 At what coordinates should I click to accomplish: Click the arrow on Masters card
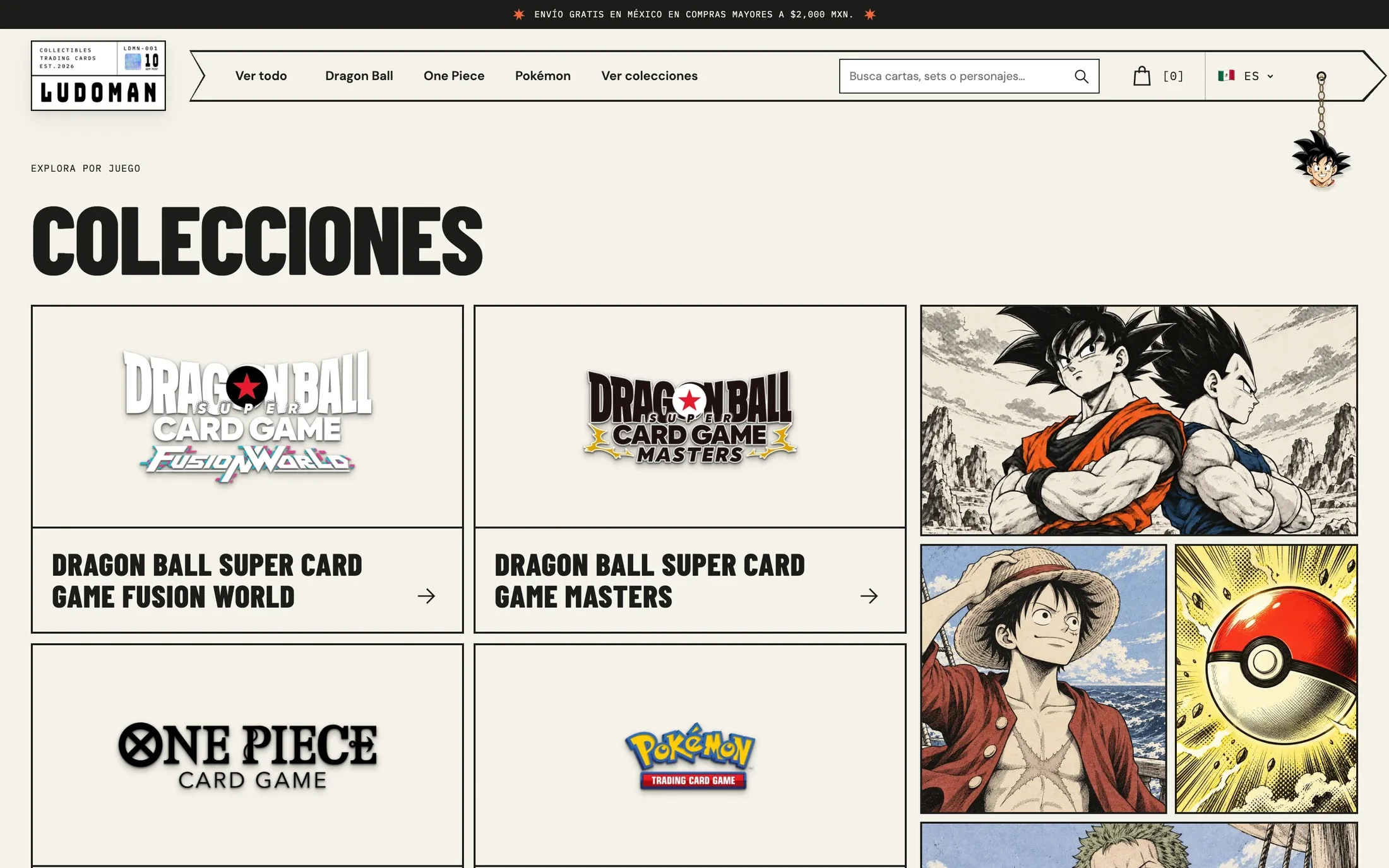tap(869, 596)
